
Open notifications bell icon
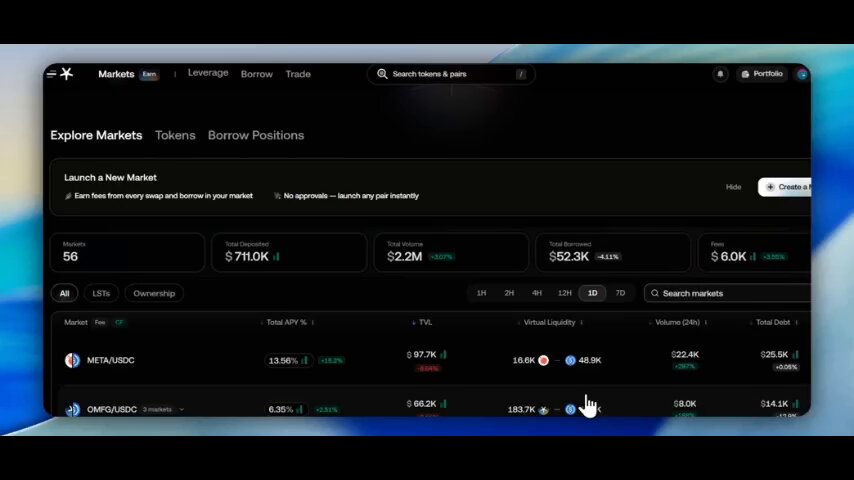point(720,74)
